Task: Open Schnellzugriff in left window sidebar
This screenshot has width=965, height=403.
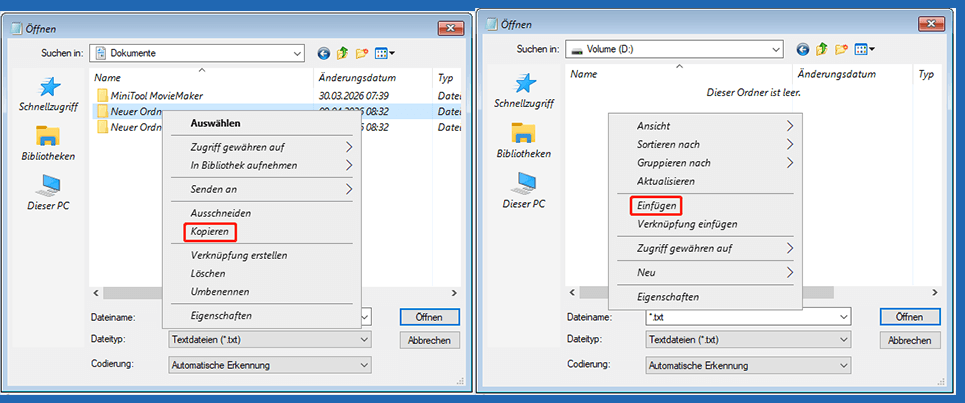Action: (x=49, y=95)
